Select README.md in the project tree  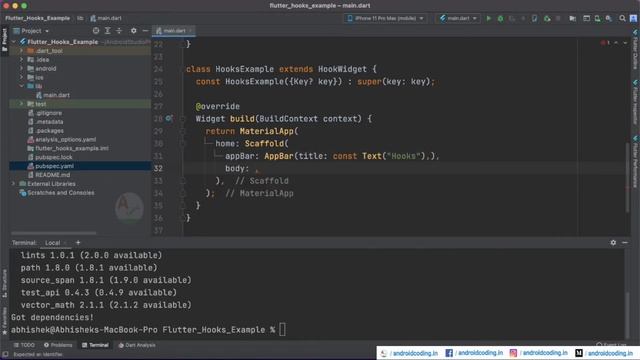[49, 175]
